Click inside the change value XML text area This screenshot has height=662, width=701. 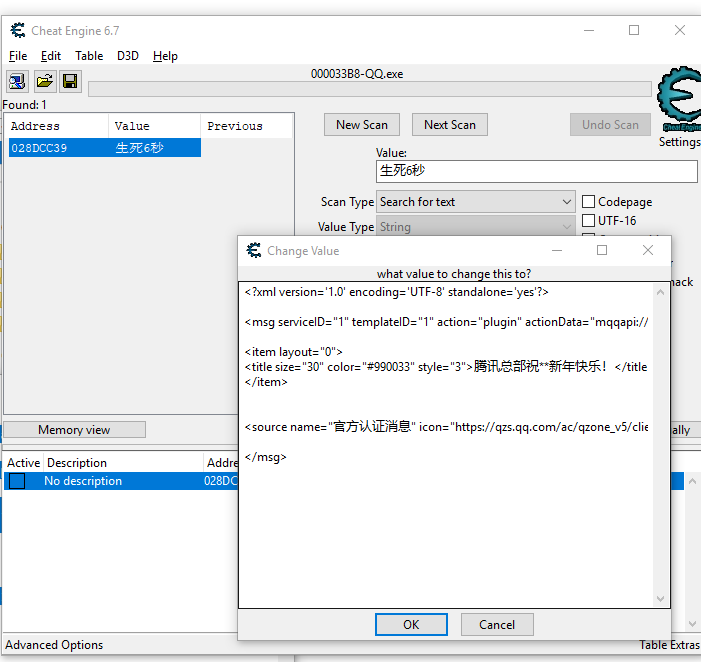pyautogui.click(x=446, y=445)
